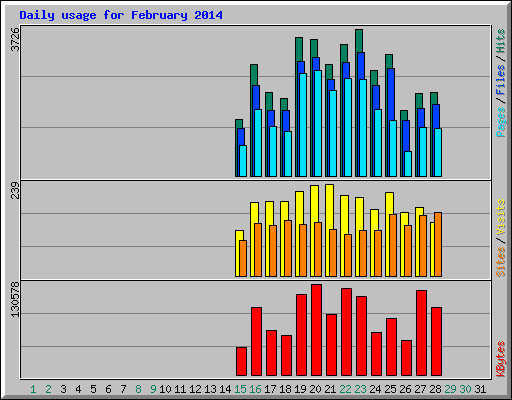Click the orange Sites bar for day 28

(x=438, y=244)
